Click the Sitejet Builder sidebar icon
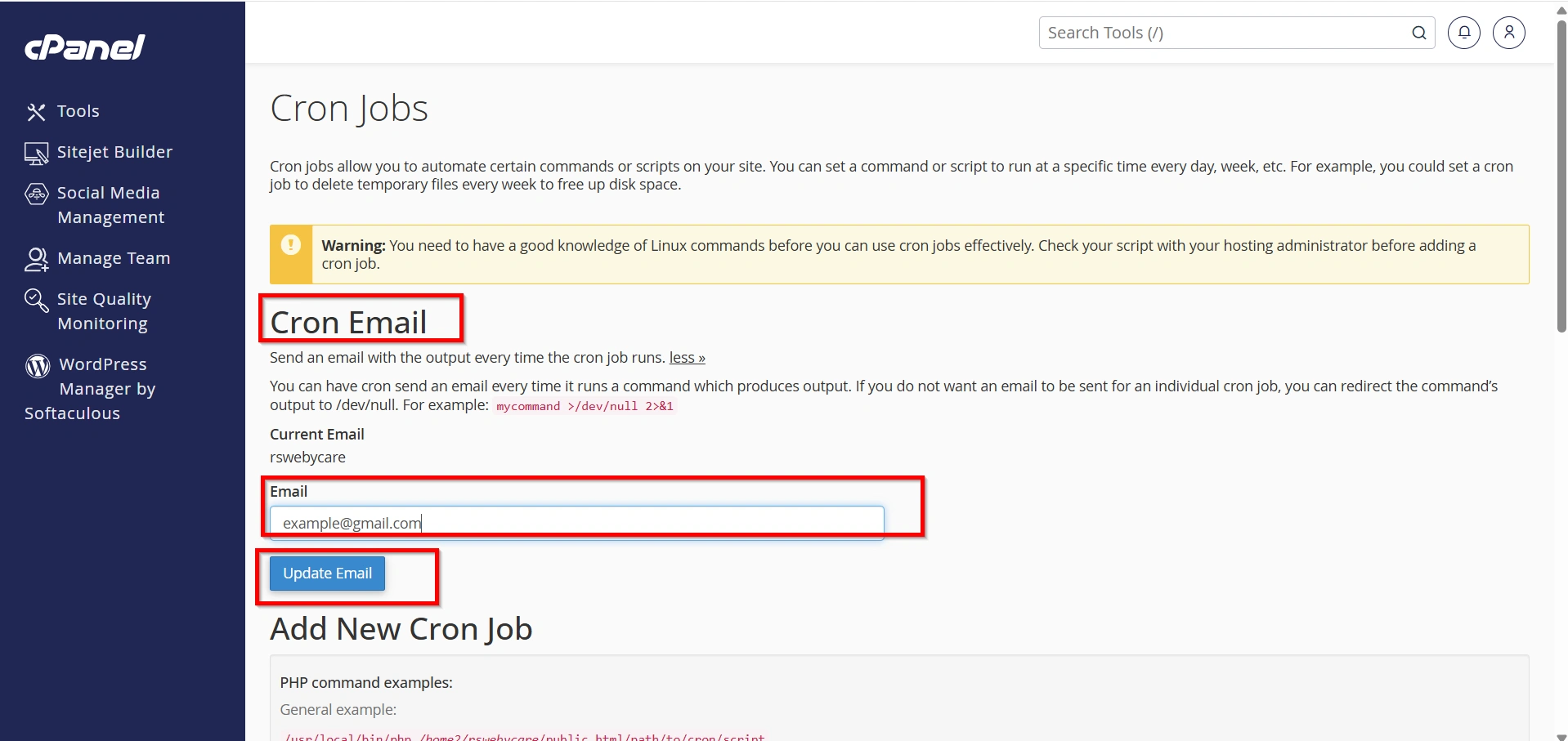Screen dimensions: 1568x741 [x=36, y=154]
